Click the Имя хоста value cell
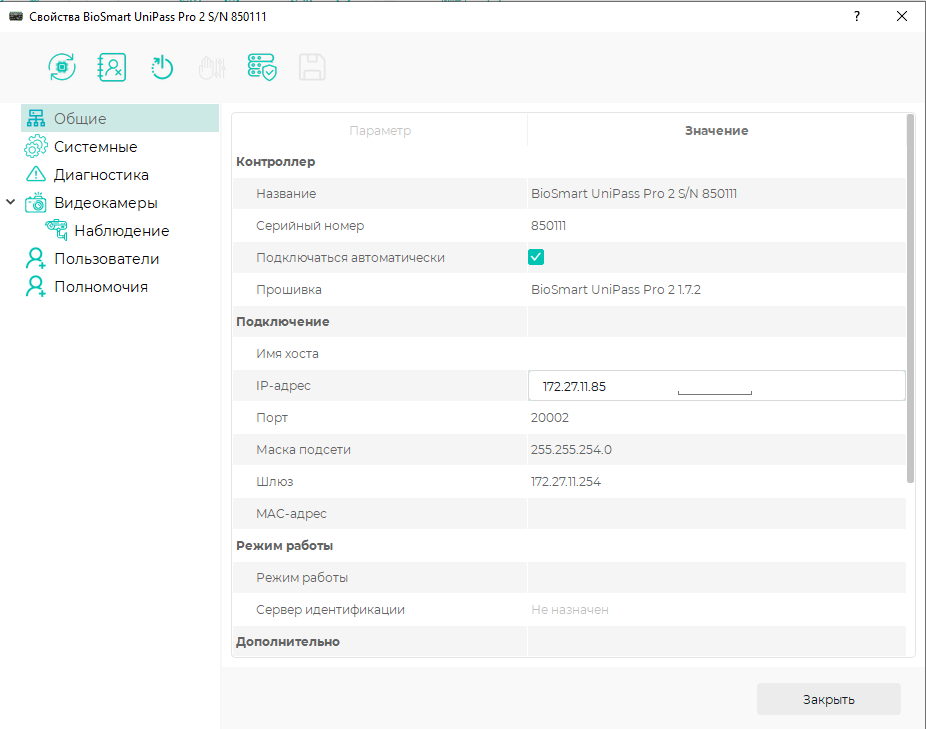The image size is (926, 729). tap(716, 353)
